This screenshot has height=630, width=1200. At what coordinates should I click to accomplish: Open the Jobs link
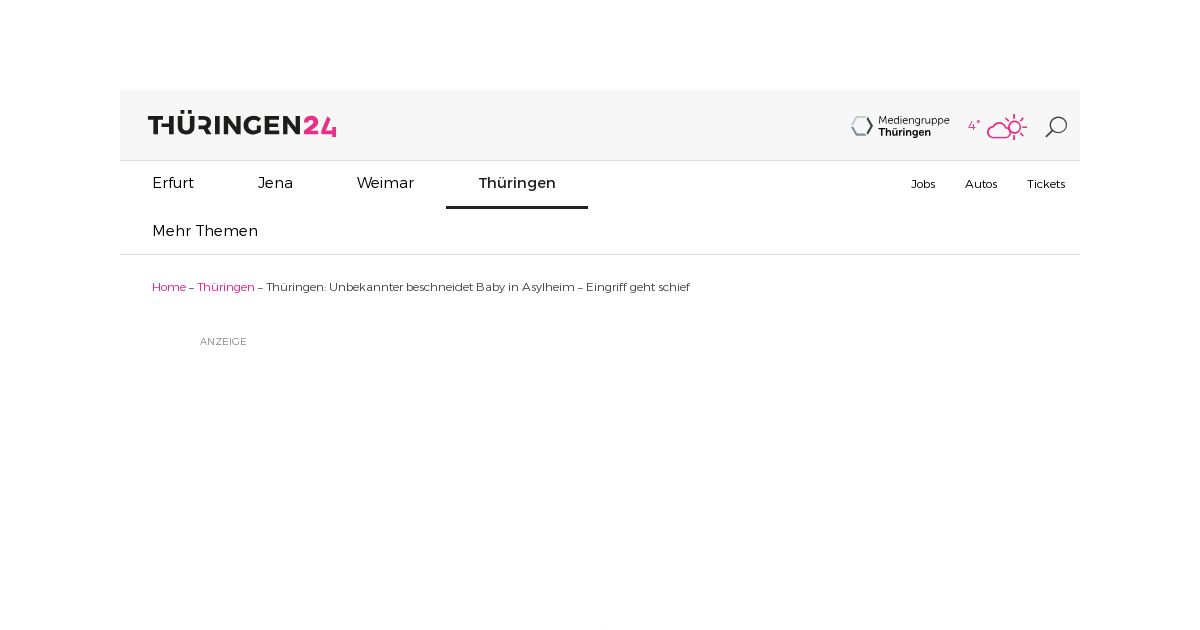pos(923,184)
